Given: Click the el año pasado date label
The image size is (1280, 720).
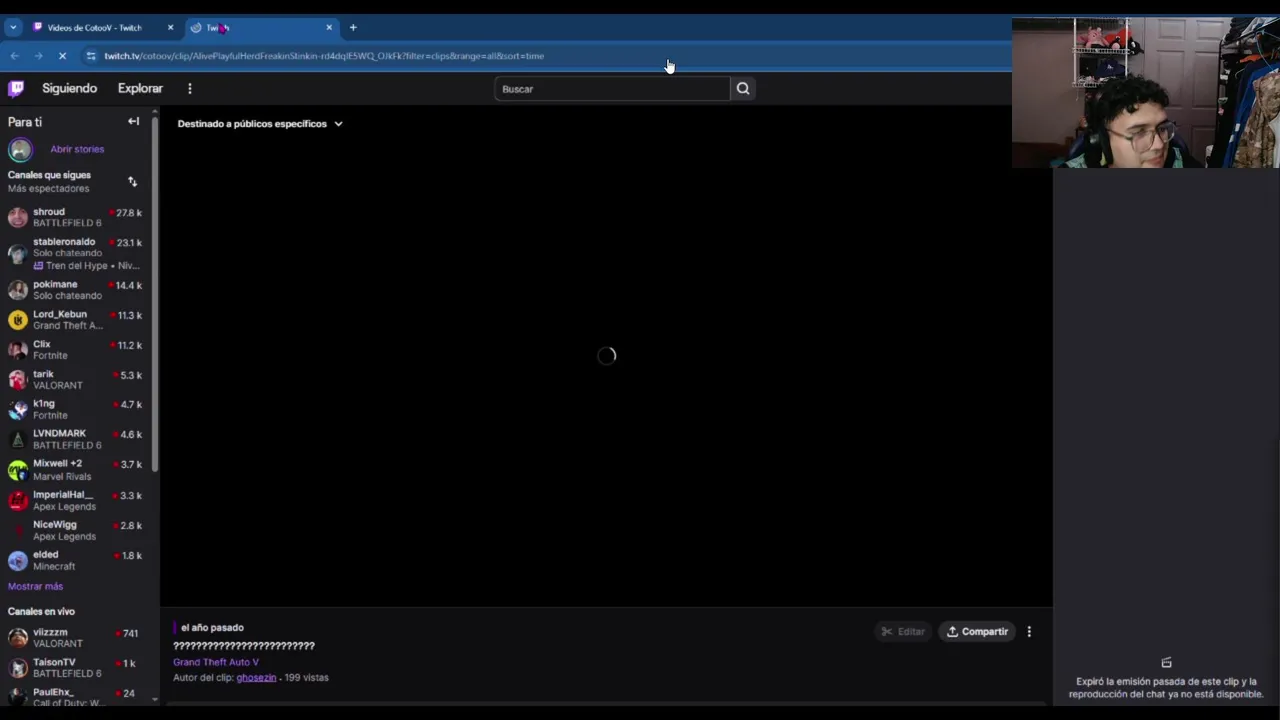Looking at the screenshot, I should tap(212, 627).
